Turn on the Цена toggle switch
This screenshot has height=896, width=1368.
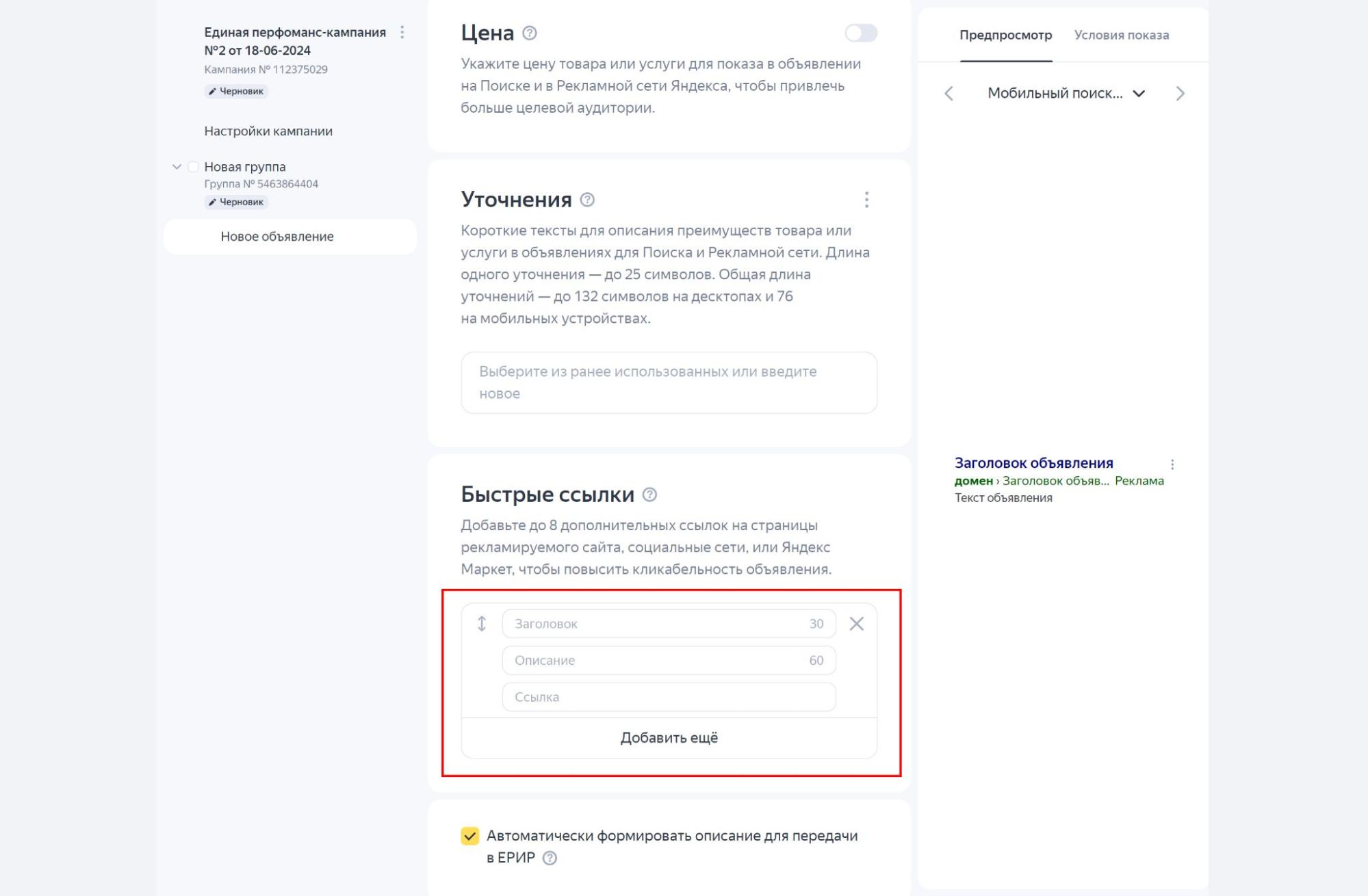[862, 31]
